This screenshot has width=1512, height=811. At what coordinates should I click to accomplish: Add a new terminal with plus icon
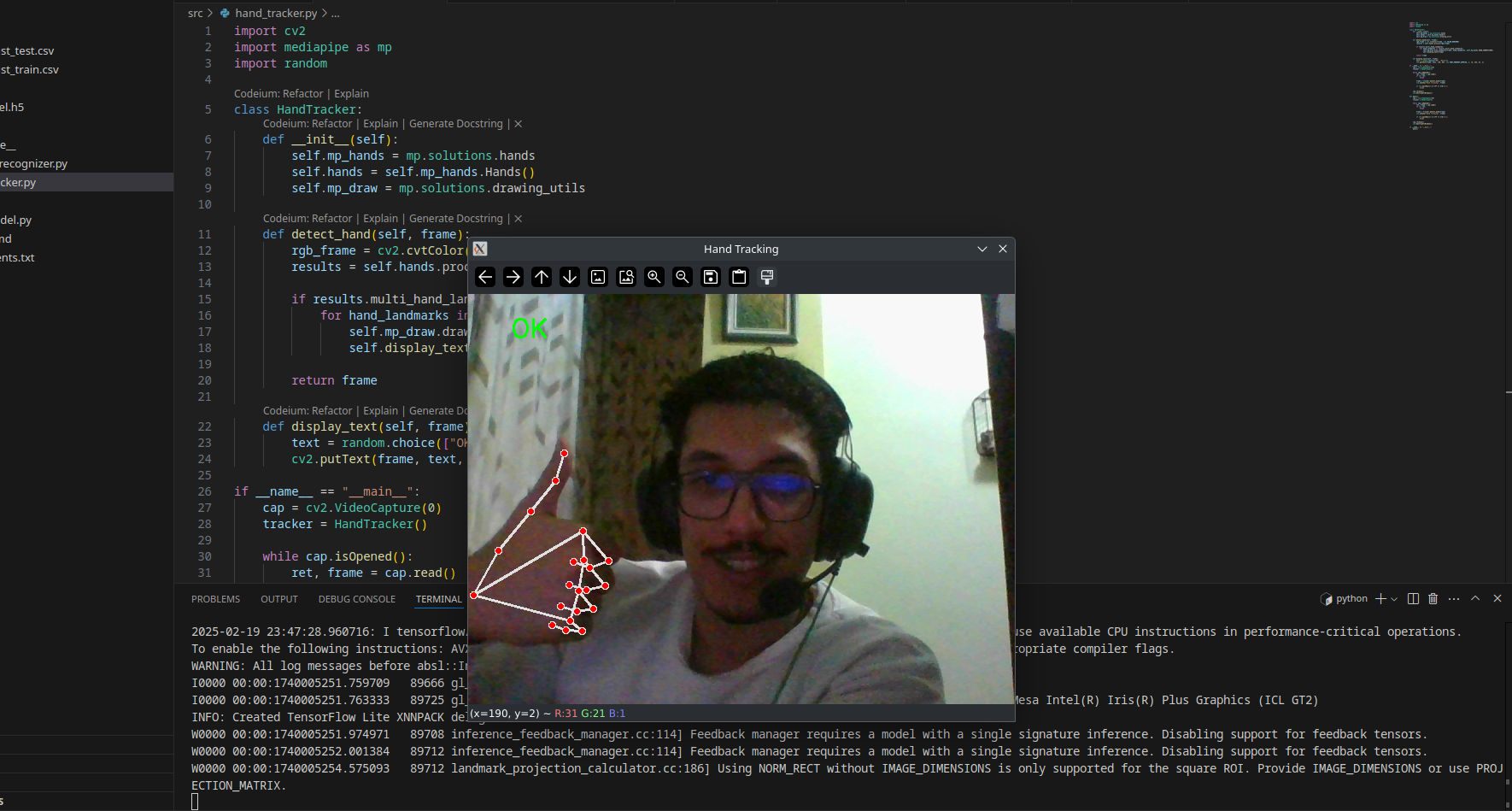click(1380, 599)
